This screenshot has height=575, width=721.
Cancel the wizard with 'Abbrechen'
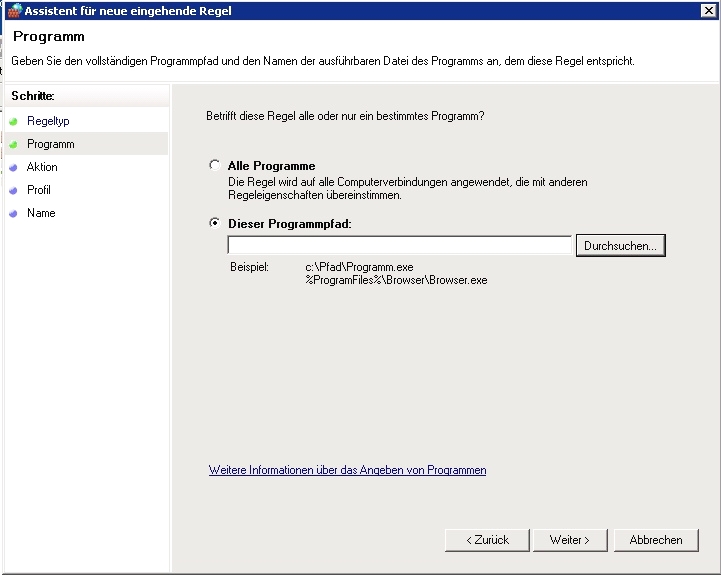tap(656, 540)
